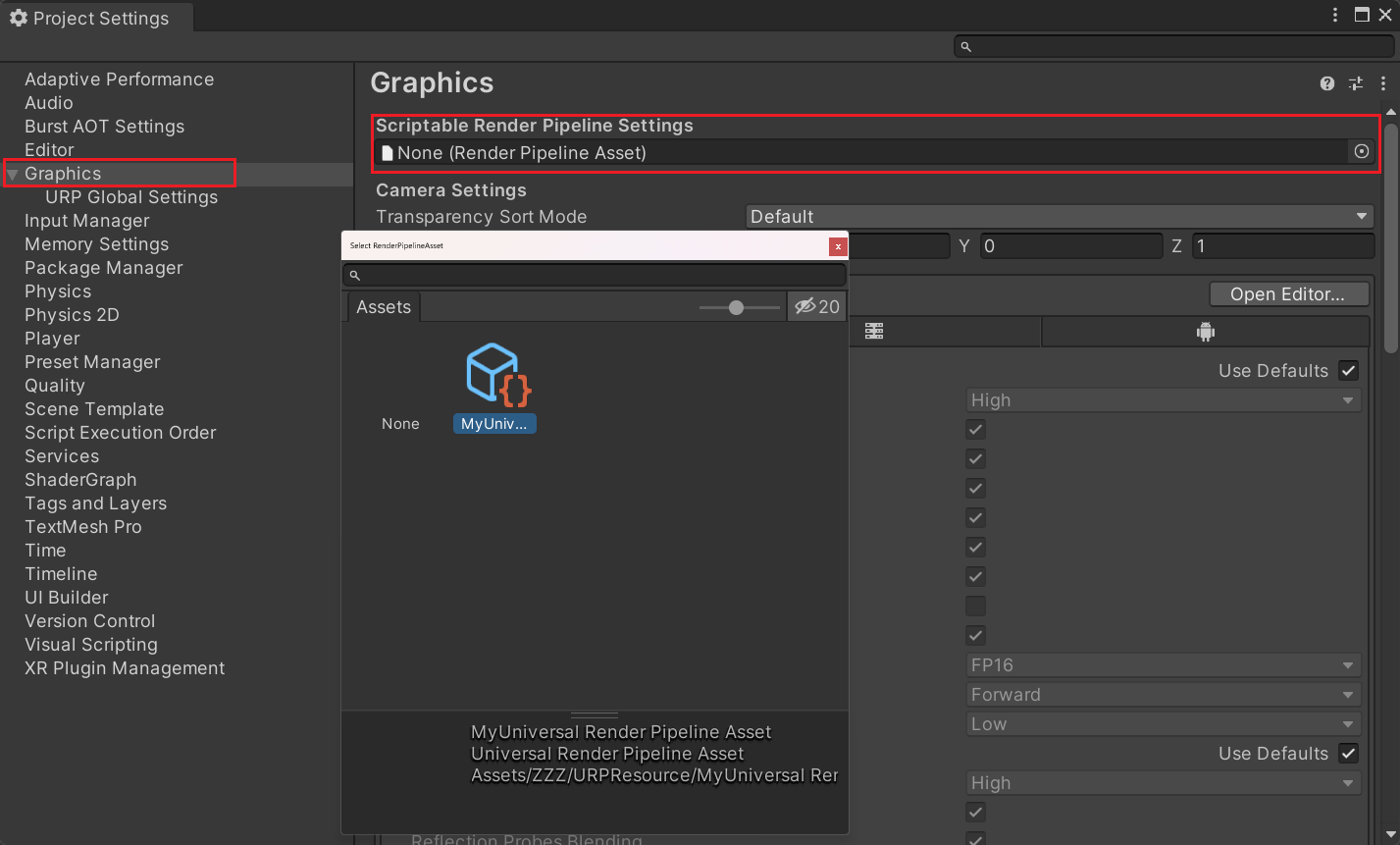Switch to the Android platform tab

1205,332
